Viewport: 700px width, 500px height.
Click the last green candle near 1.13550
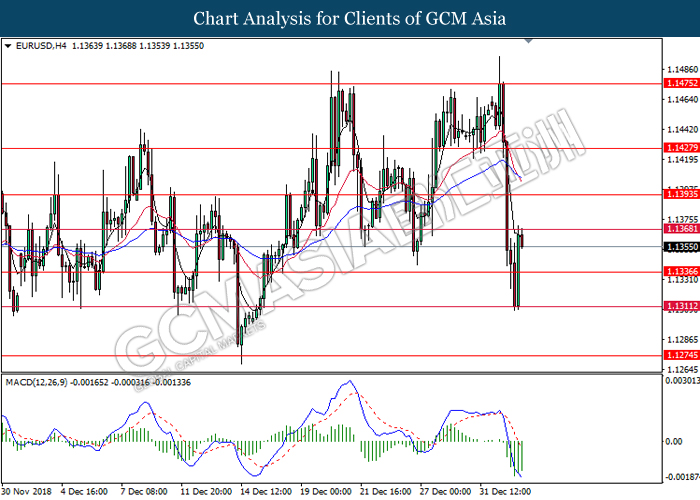coord(522,241)
